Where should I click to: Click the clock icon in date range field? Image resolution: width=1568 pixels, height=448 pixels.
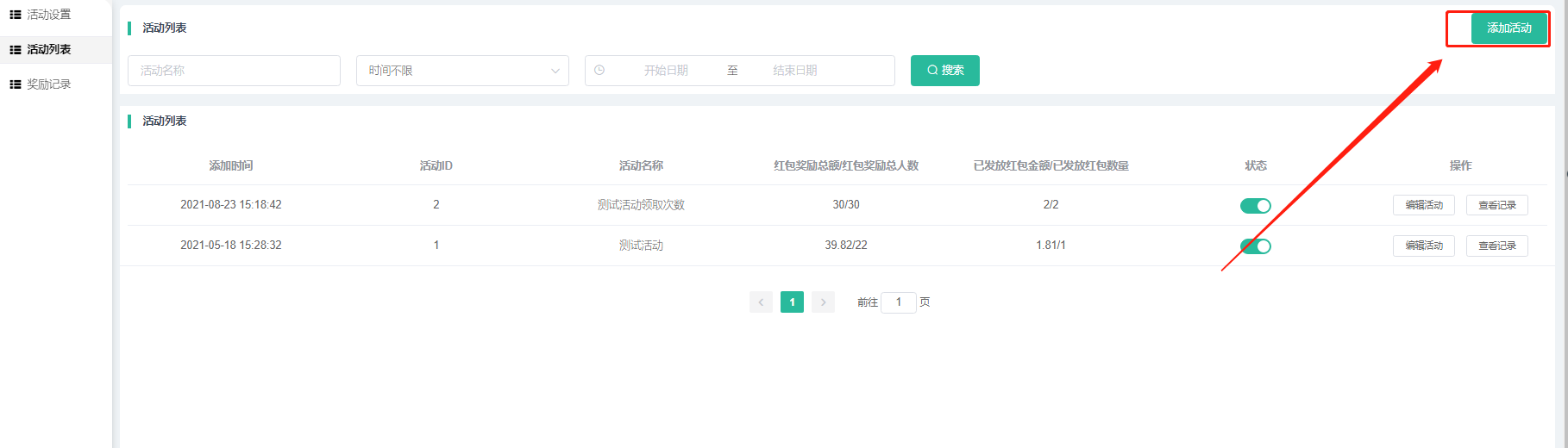(x=599, y=71)
